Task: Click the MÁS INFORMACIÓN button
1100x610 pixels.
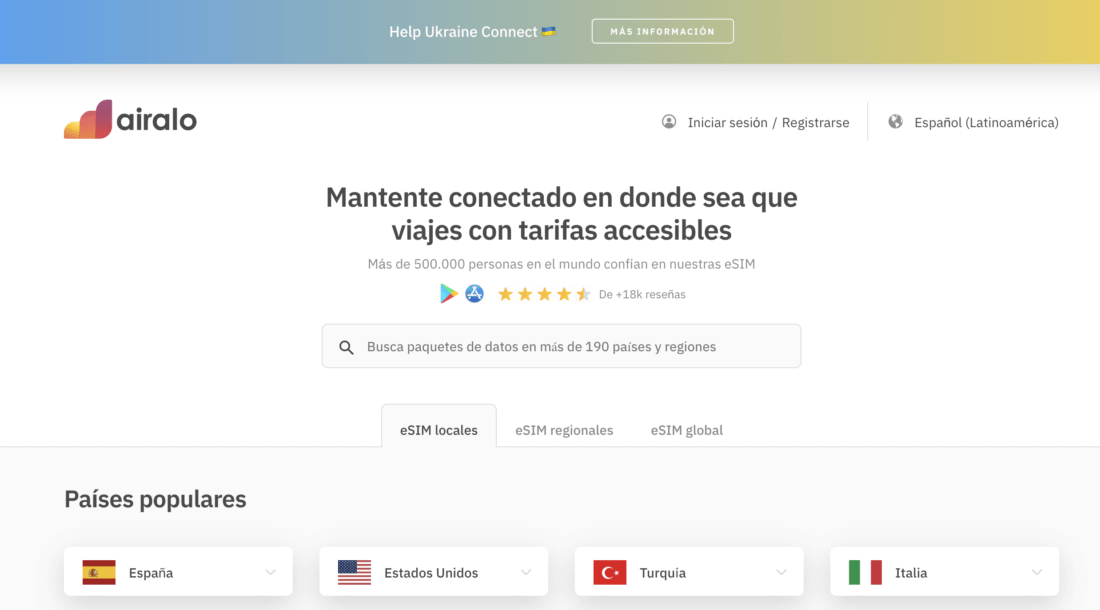Action: point(662,31)
